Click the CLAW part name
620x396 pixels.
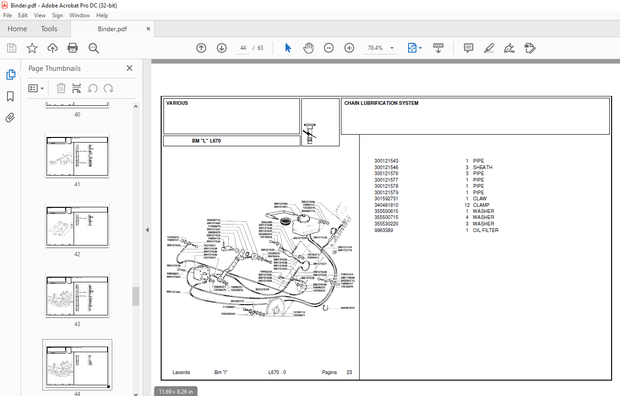pyautogui.click(x=480, y=199)
